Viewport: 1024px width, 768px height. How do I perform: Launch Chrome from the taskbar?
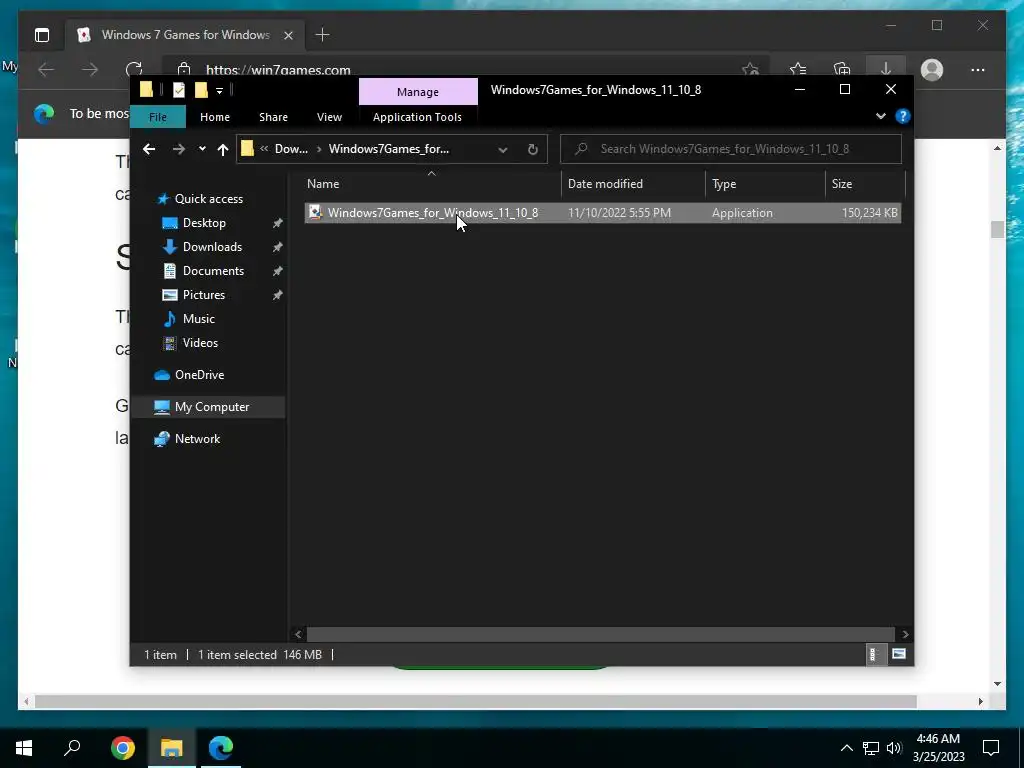tap(122, 747)
